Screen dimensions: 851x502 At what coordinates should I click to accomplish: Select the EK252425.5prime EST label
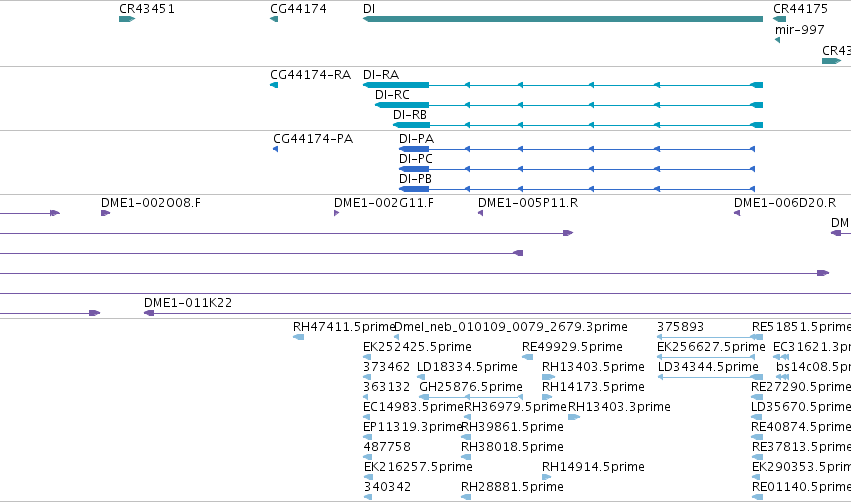coord(417,346)
